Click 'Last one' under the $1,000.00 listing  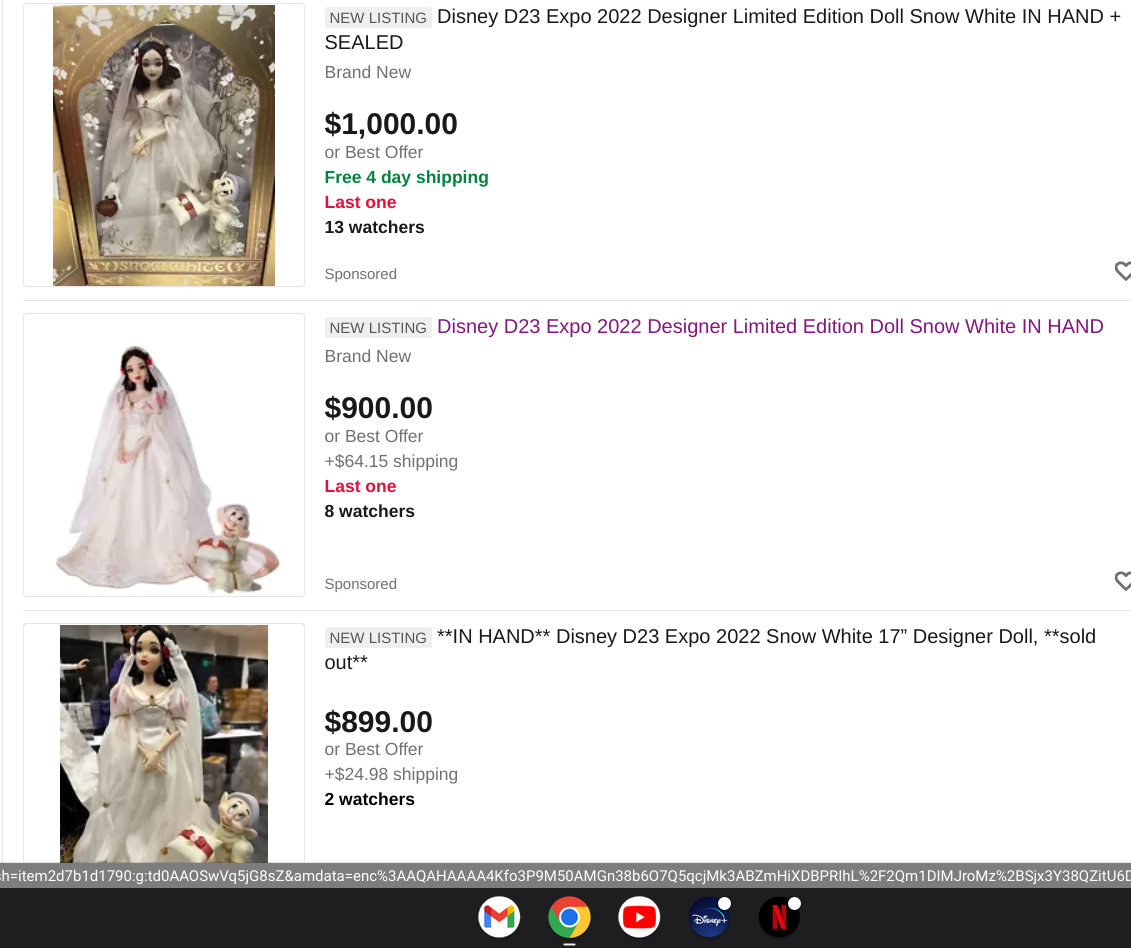click(360, 202)
